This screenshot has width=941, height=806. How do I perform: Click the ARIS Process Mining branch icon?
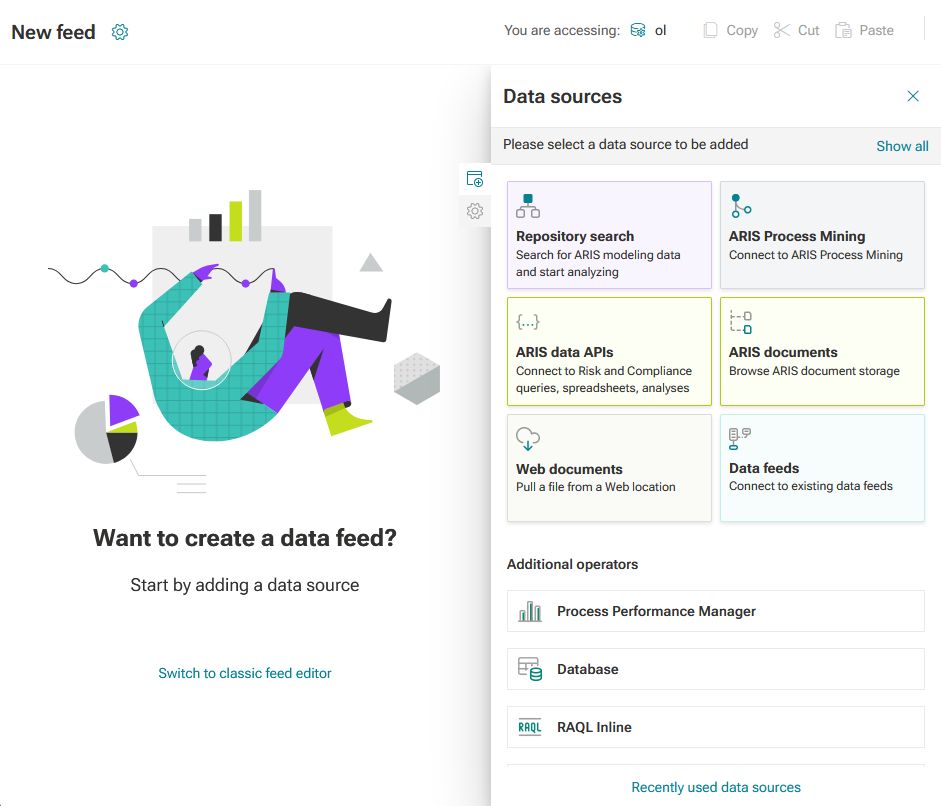coord(741,206)
